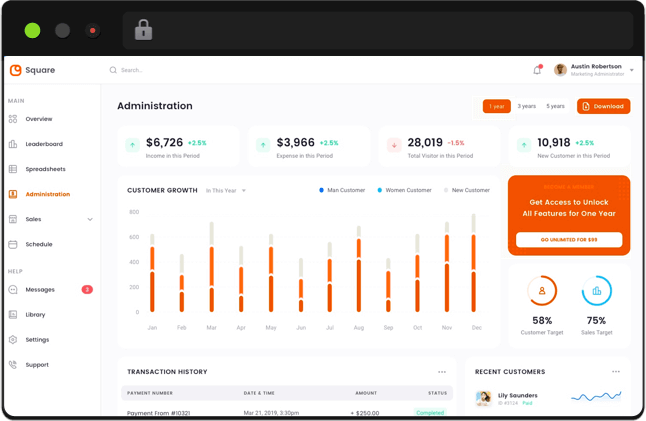The height and width of the screenshot is (421, 646).
Task: Open the Schedule calendar icon
Action: [13, 244]
